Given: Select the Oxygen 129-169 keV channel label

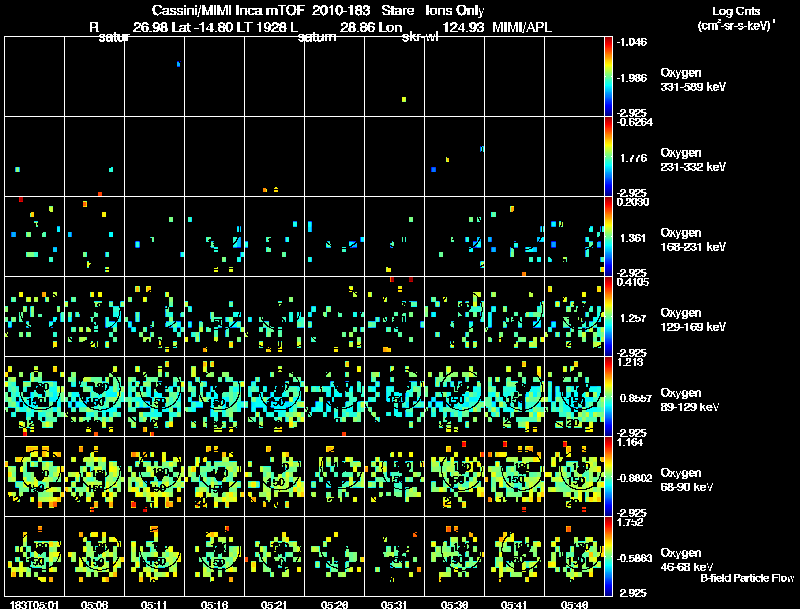Looking at the screenshot, I should [692, 319].
